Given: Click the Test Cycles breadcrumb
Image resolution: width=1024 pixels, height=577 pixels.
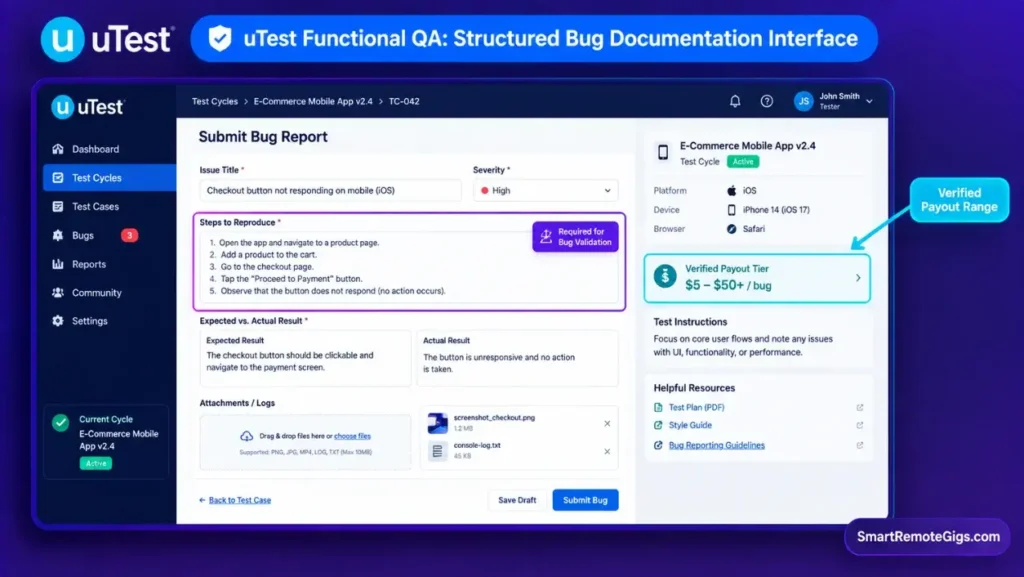Looking at the screenshot, I should click(x=215, y=101).
